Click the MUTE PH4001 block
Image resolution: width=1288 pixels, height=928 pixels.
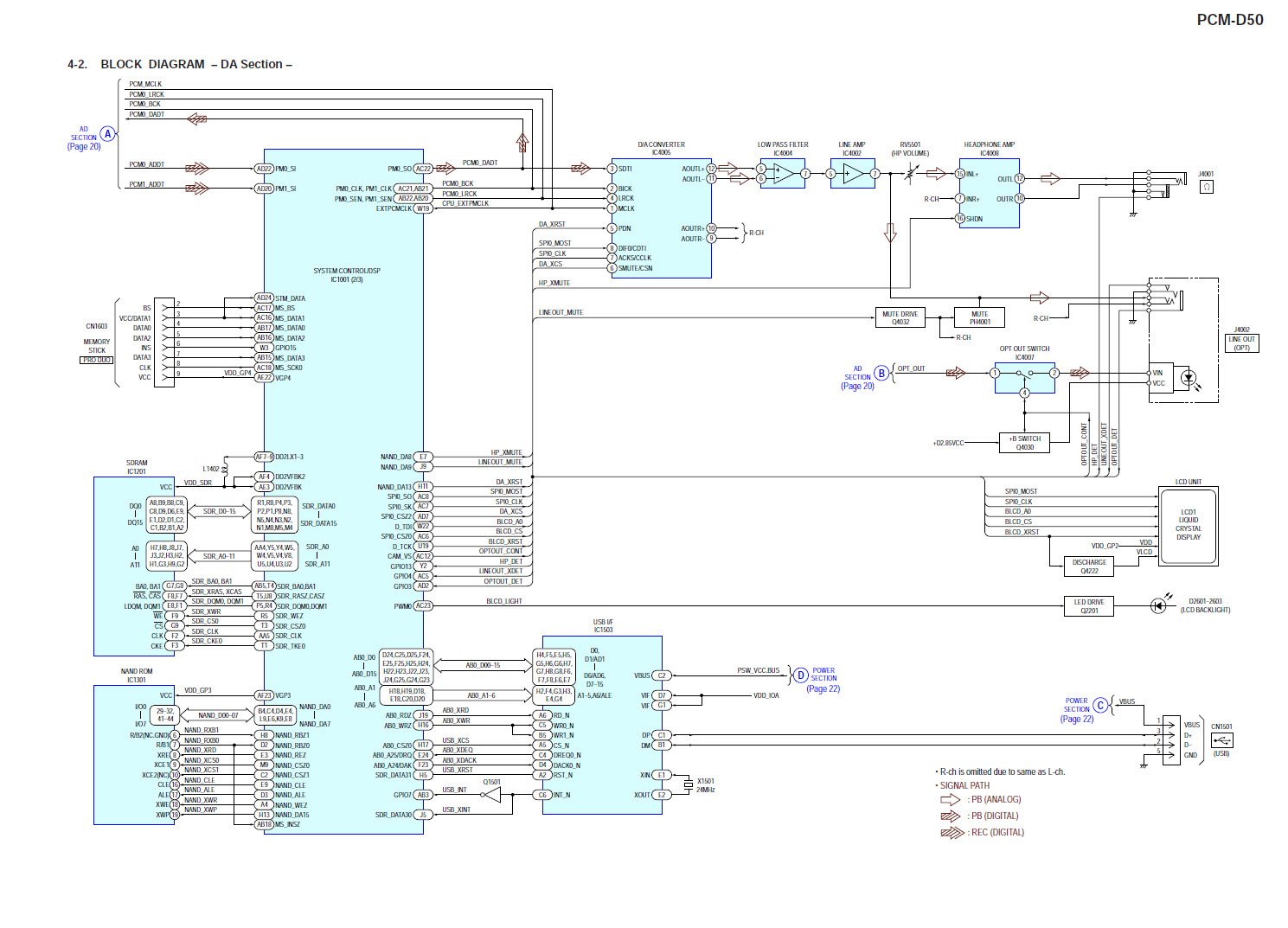979,318
